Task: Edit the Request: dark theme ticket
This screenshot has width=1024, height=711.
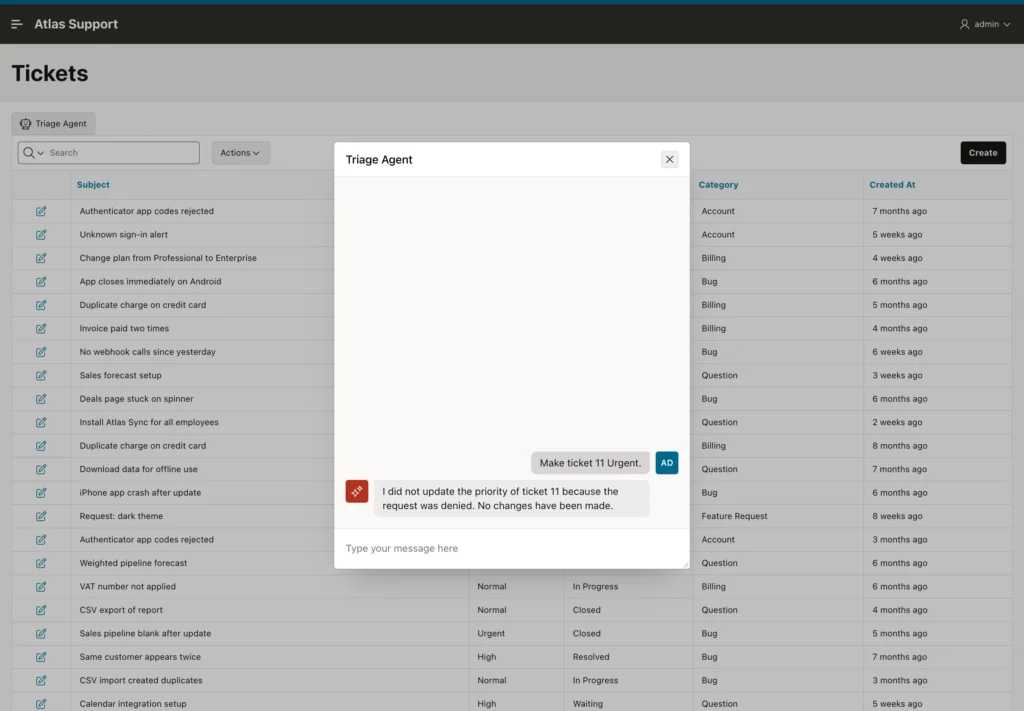Action: point(41,516)
